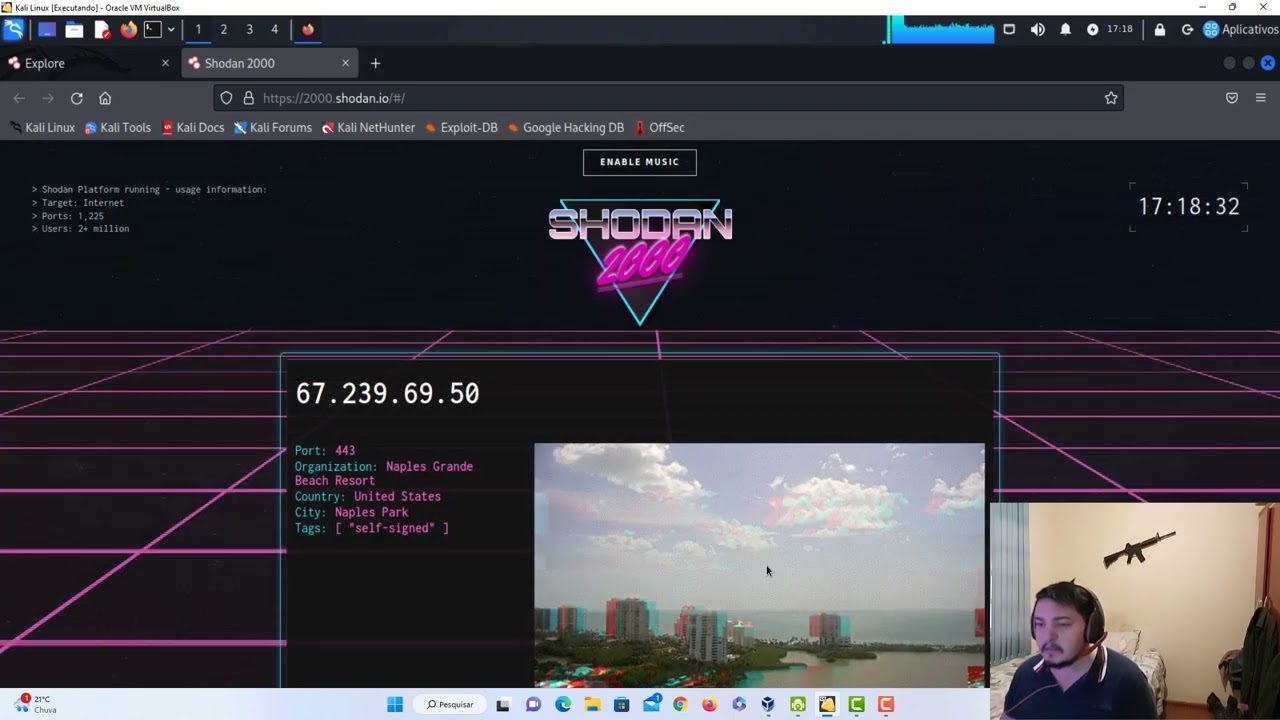Click the 17:18 panel clock
Viewport: 1280px width, 720px height.
point(1120,30)
